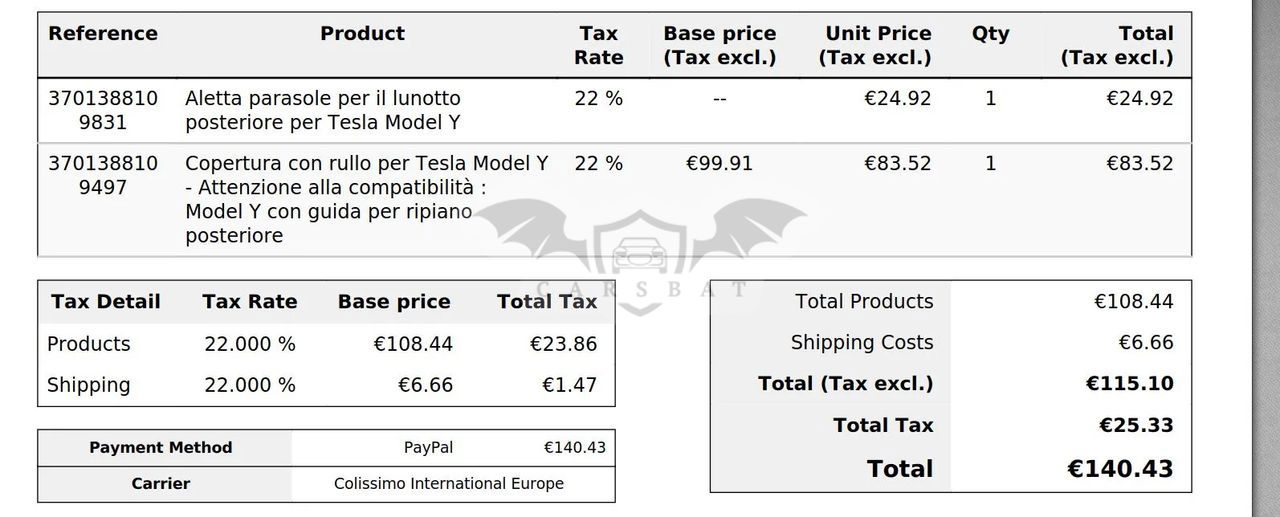Click the €99.91 base price cell

click(x=719, y=163)
